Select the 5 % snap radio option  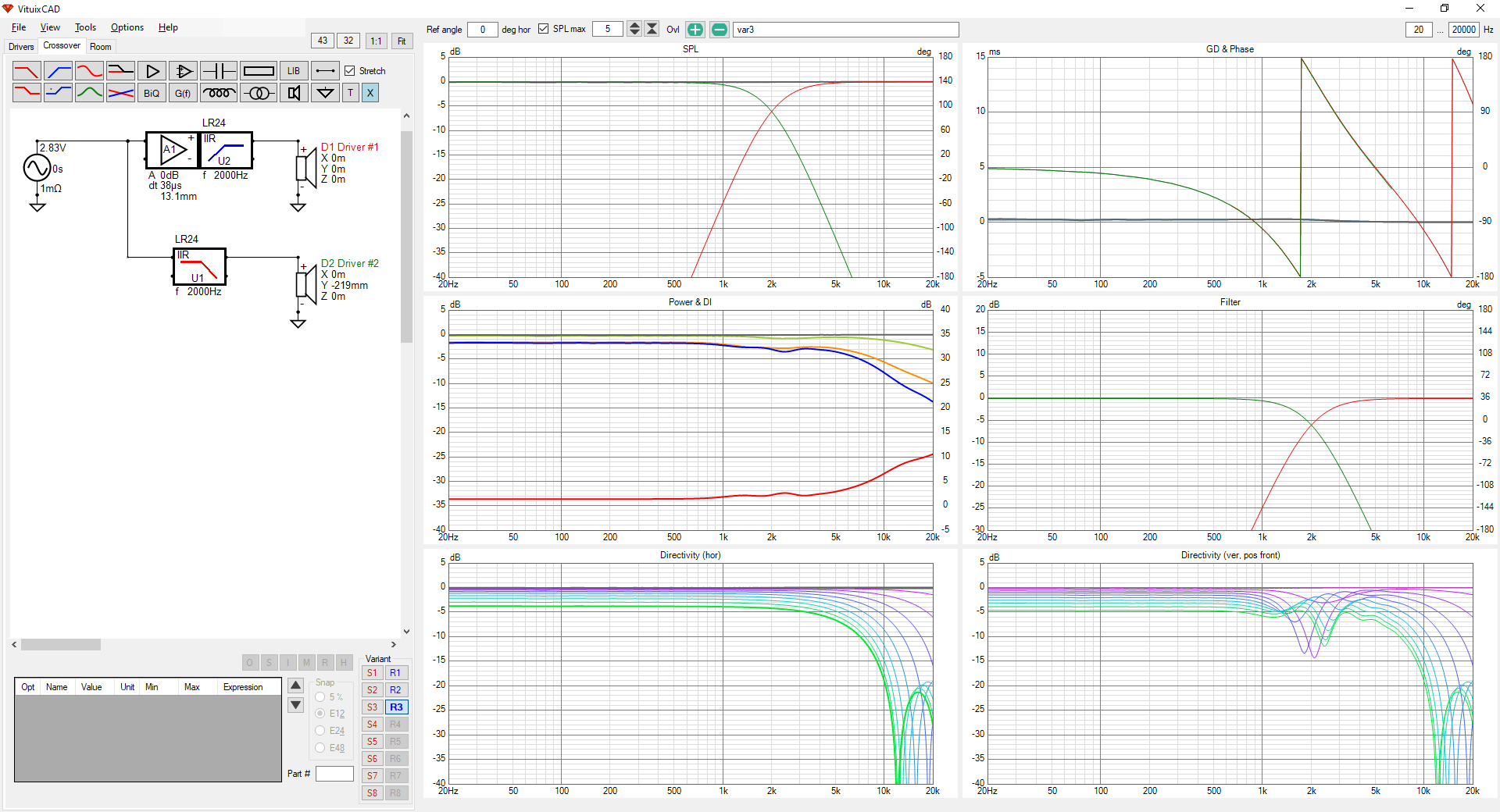(x=320, y=697)
